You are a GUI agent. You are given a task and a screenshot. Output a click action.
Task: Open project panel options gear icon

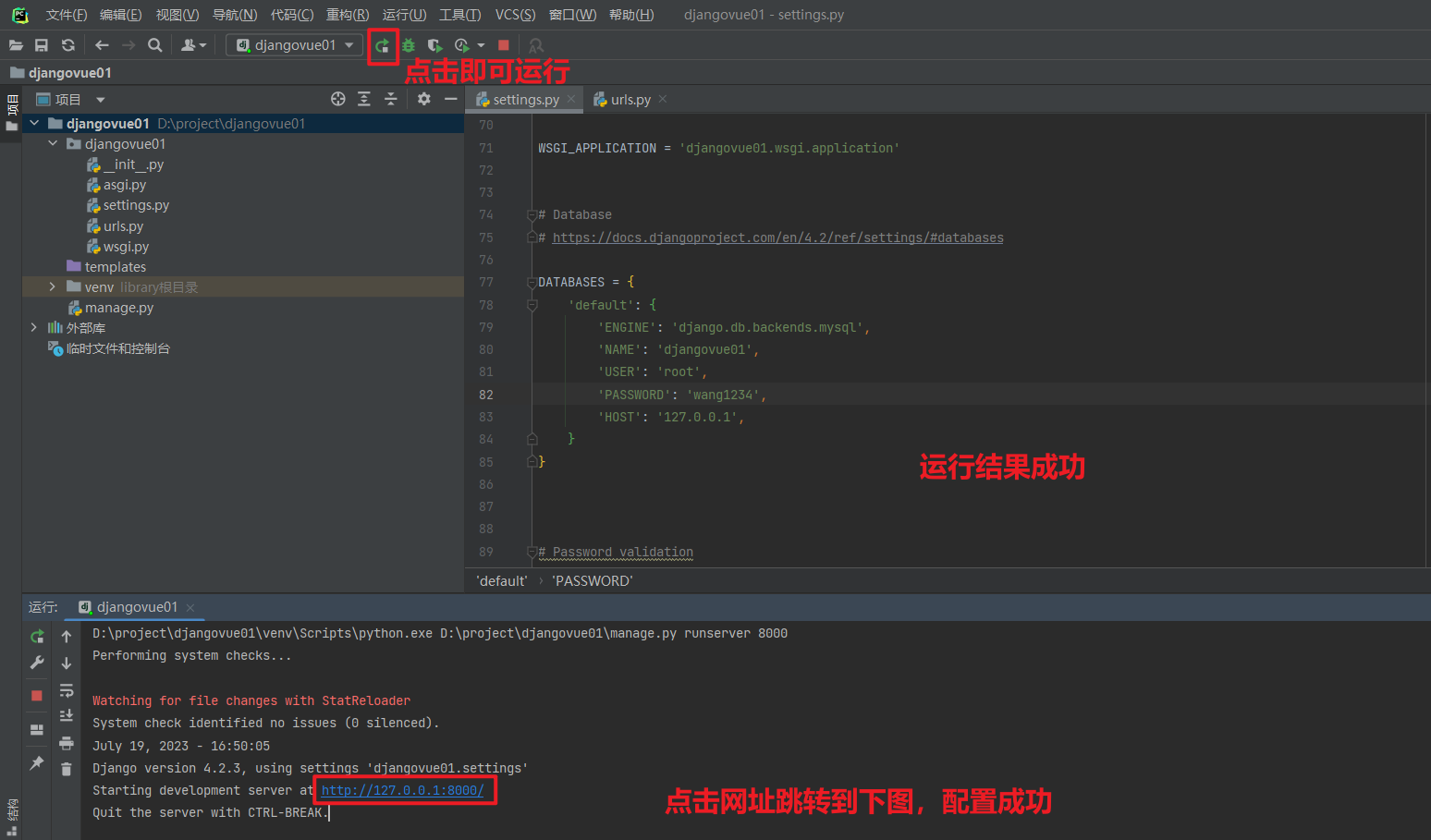point(424,99)
